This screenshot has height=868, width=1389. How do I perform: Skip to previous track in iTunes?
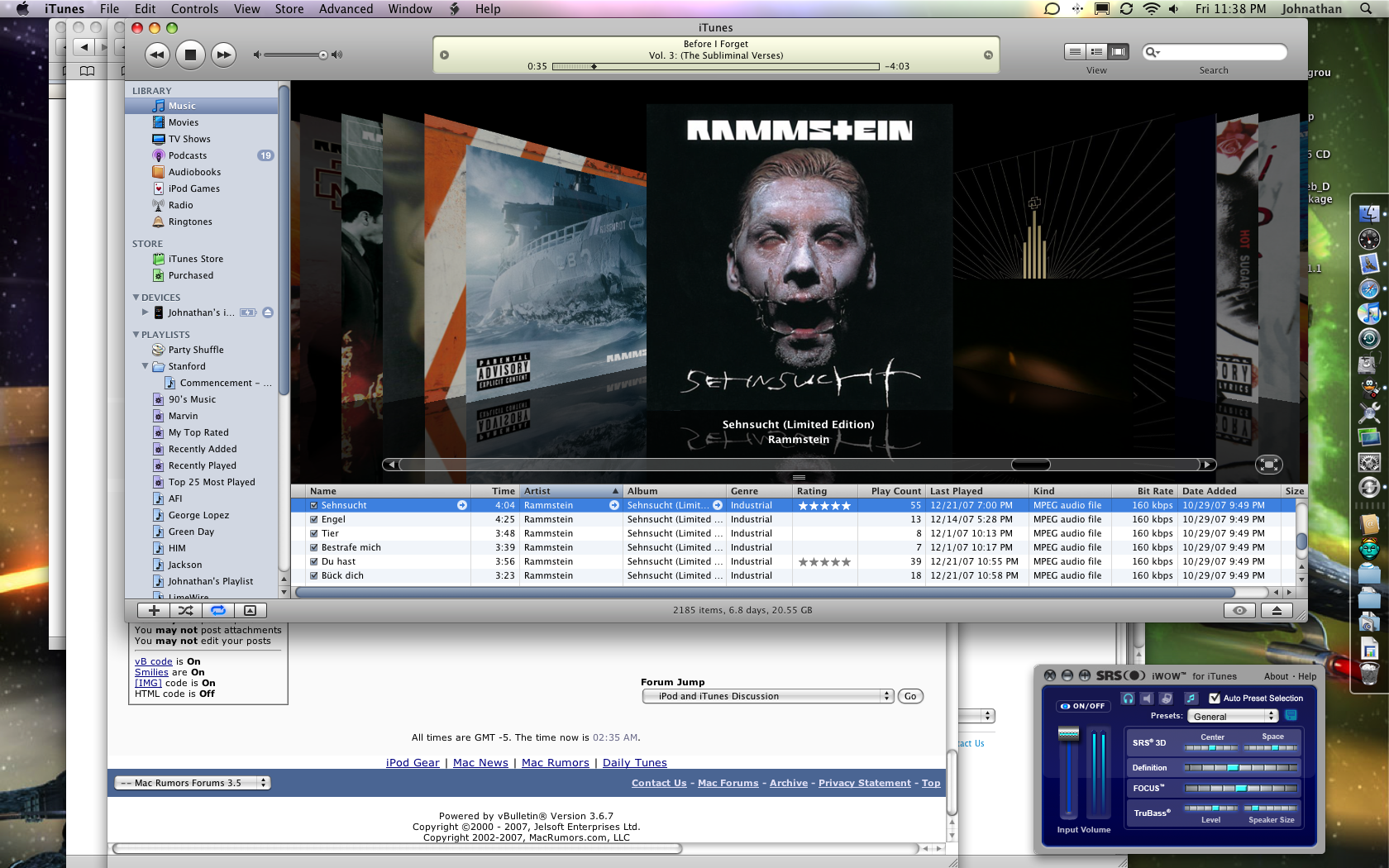[157, 55]
